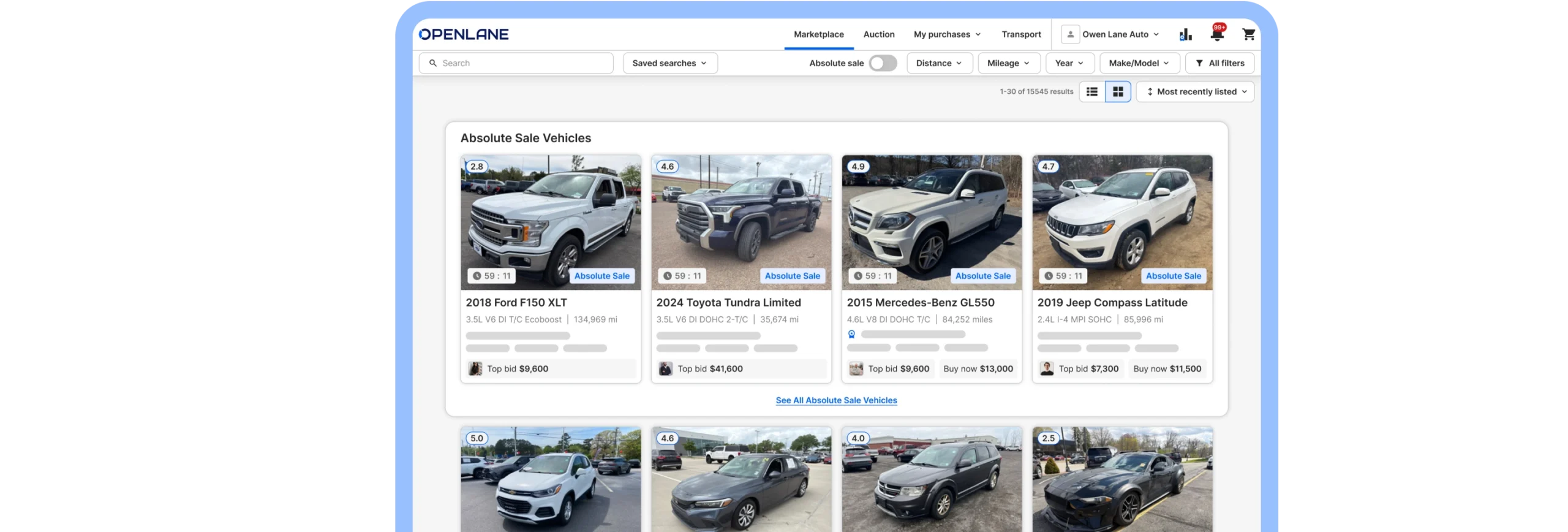1568x532 pixels.
Task: Open the All filters button
Action: tap(1219, 63)
